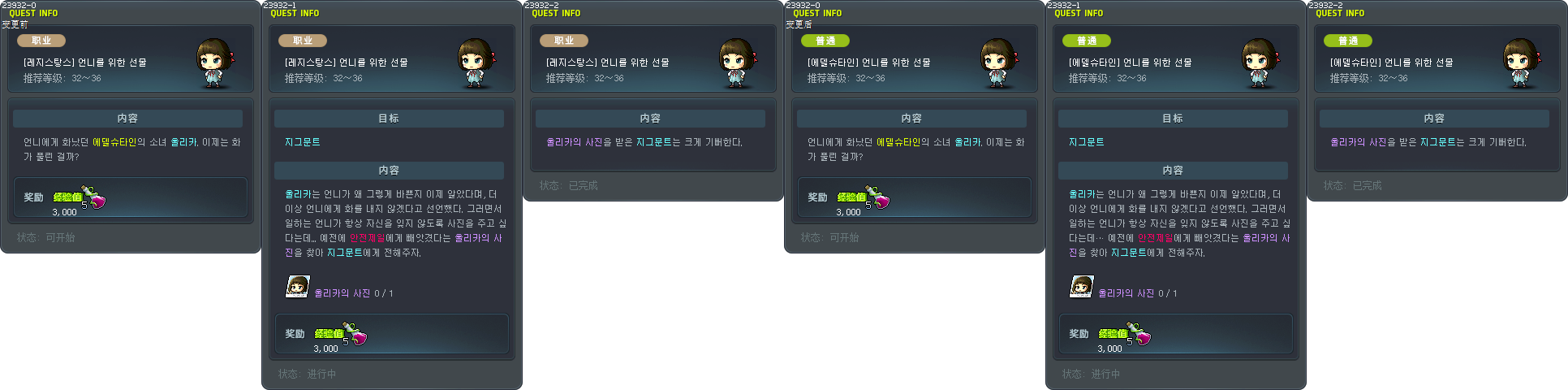Image resolution: width=1568 pixels, height=390 pixels.
Task: Click the 졸리카의 사진 photo icon in the 职业 23932-1 panel
Action: (298, 287)
